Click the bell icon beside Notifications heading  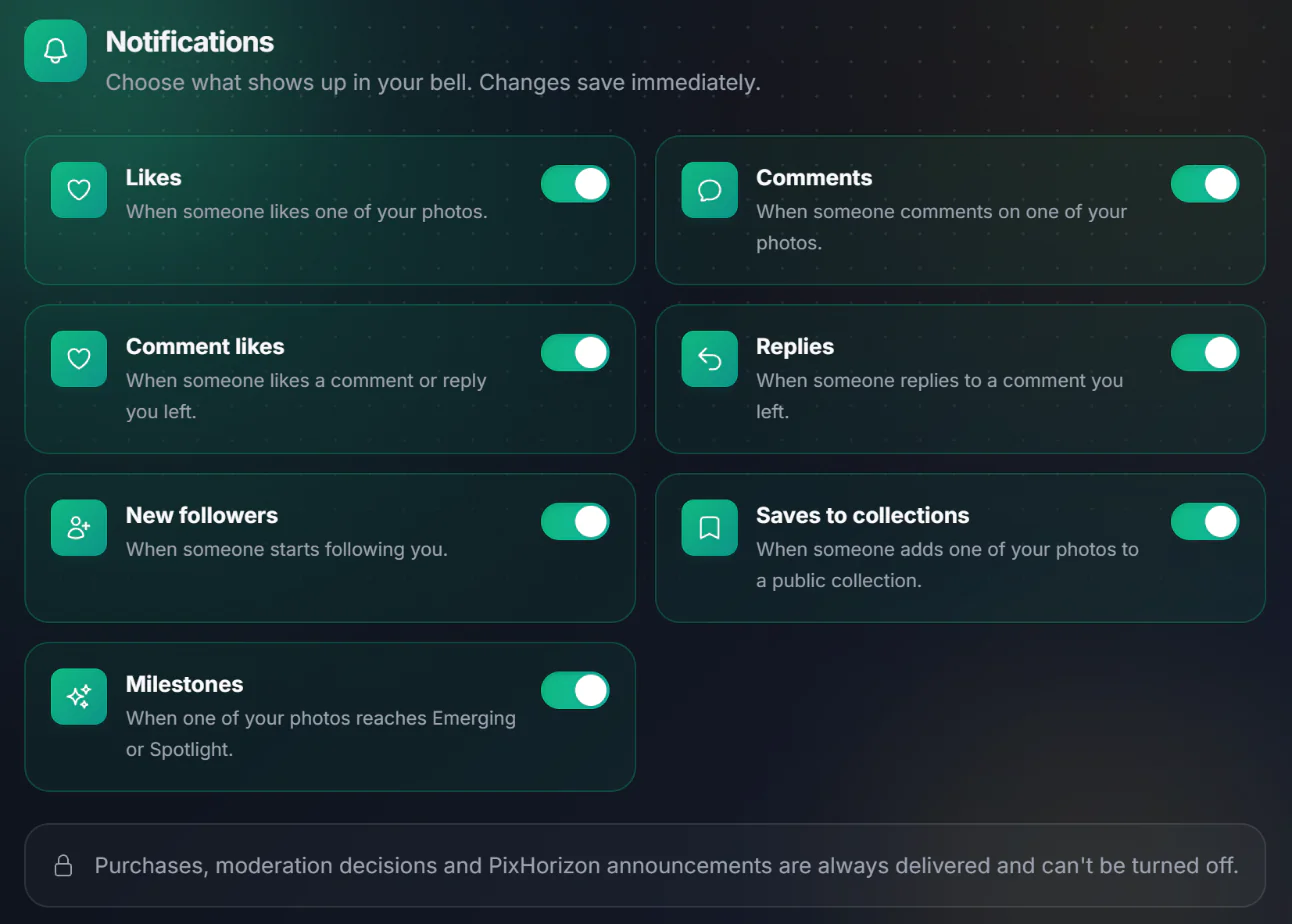click(55, 51)
